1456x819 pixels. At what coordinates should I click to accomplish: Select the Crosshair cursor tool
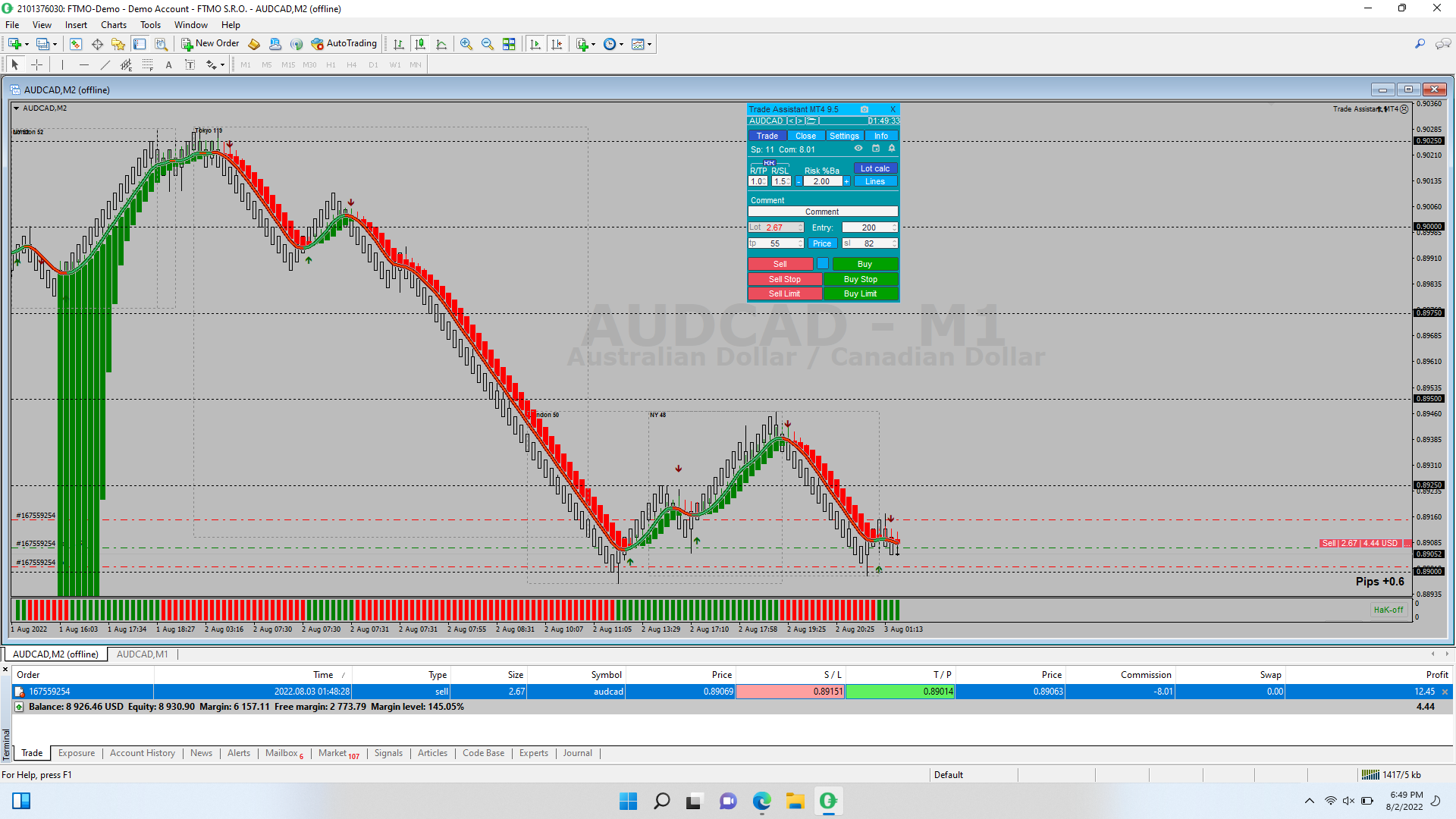click(x=36, y=65)
